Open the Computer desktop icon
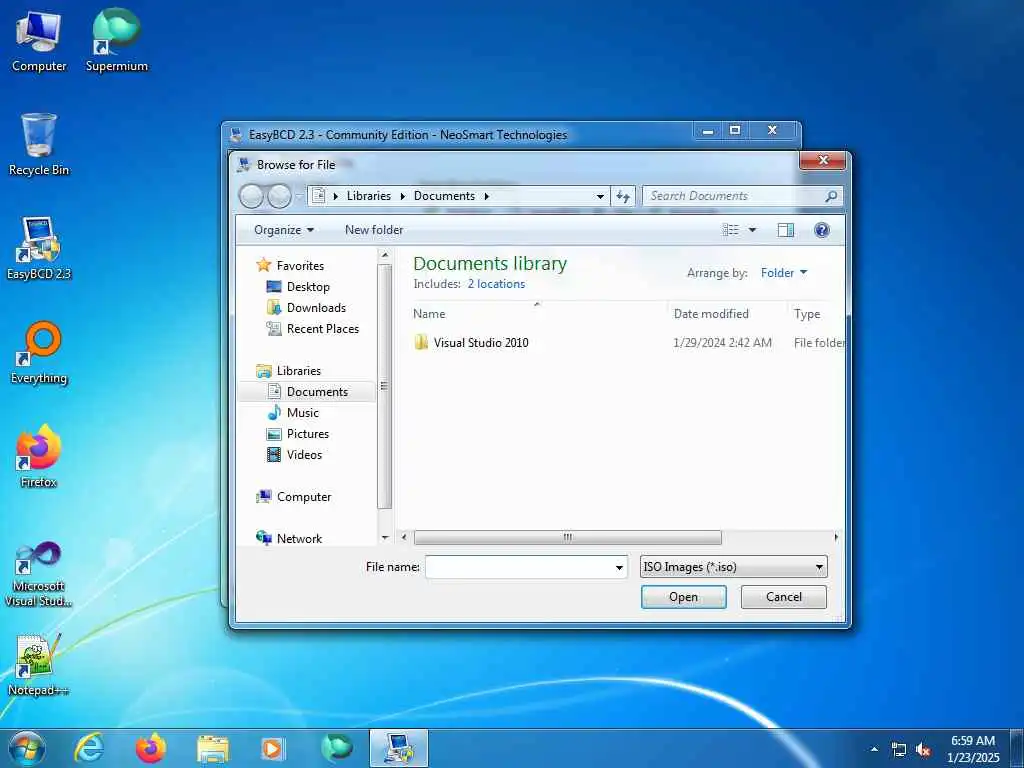1024x768 pixels. pyautogui.click(x=39, y=40)
